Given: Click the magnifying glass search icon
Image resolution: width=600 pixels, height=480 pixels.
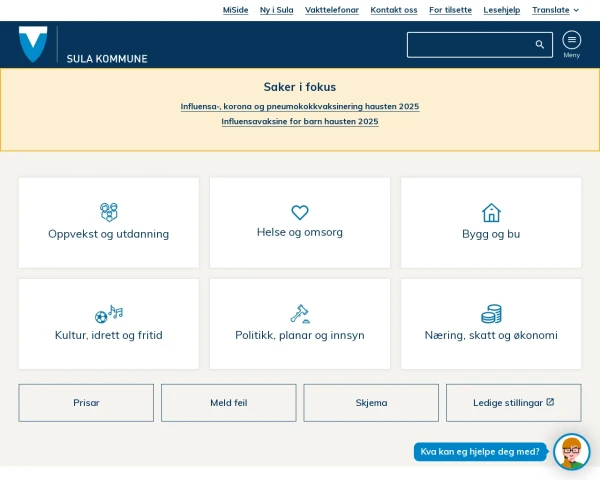Looking at the screenshot, I should tap(540, 45).
